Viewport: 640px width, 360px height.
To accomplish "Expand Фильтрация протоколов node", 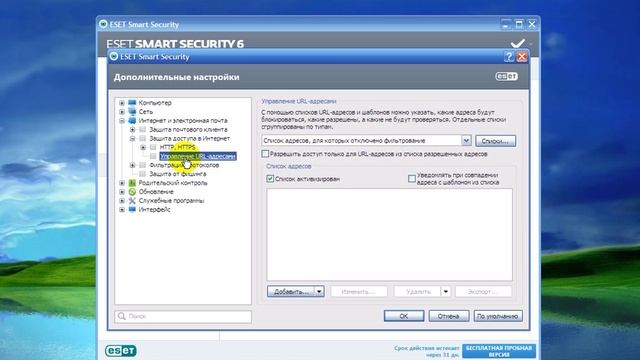I will [x=133, y=165].
